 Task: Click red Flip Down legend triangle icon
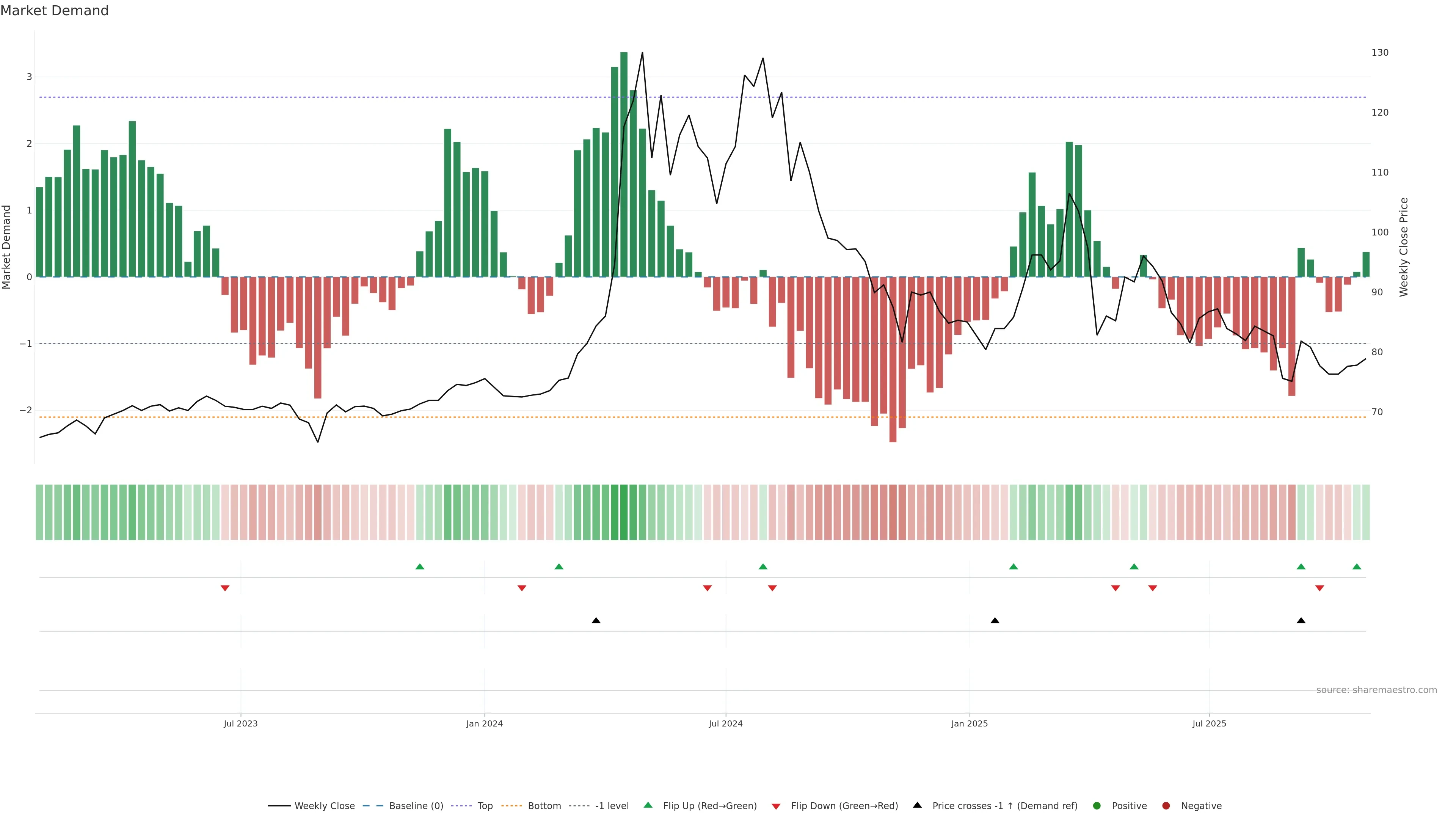pos(776,806)
